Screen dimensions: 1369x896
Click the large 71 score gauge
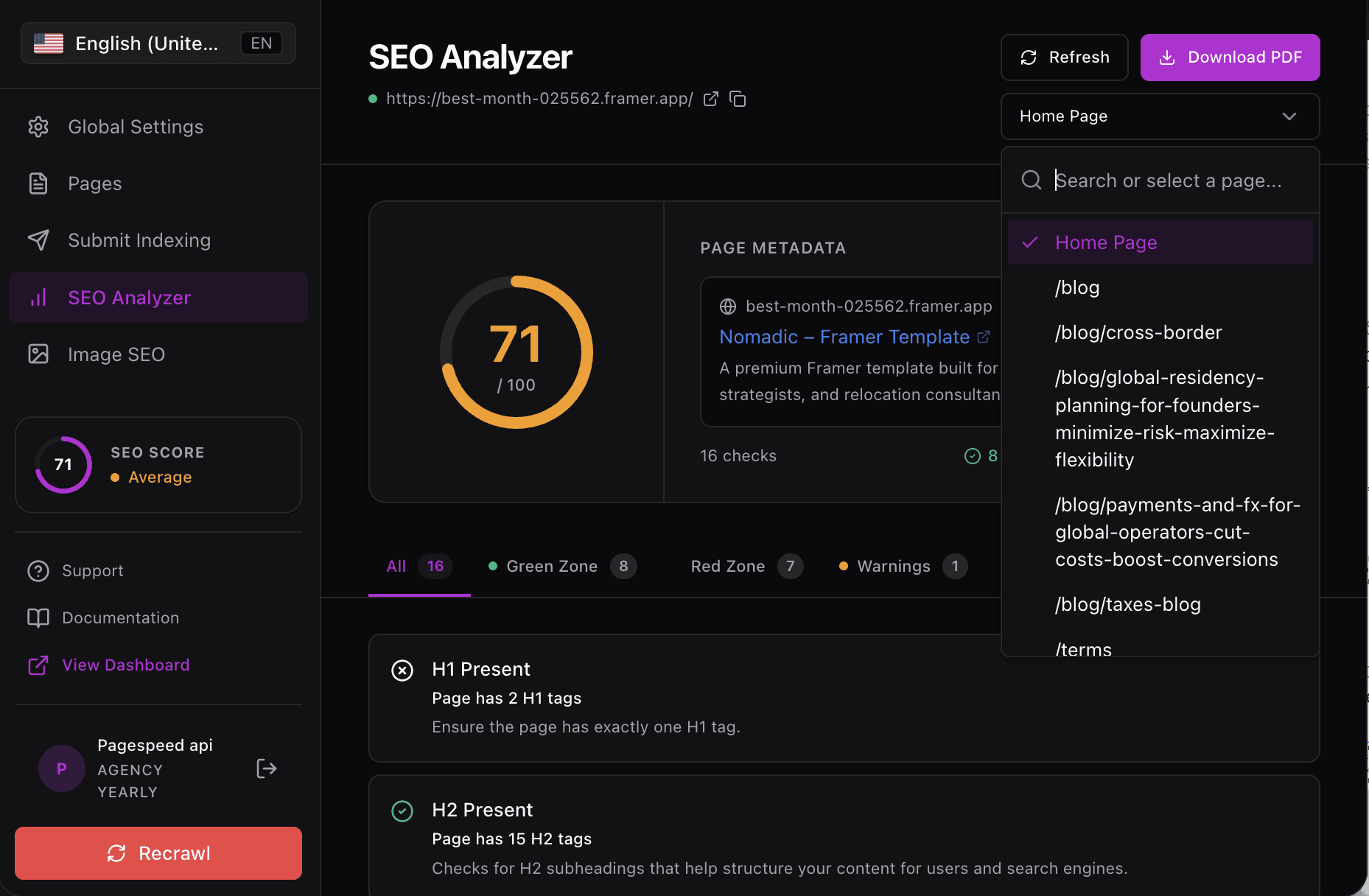point(517,352)
